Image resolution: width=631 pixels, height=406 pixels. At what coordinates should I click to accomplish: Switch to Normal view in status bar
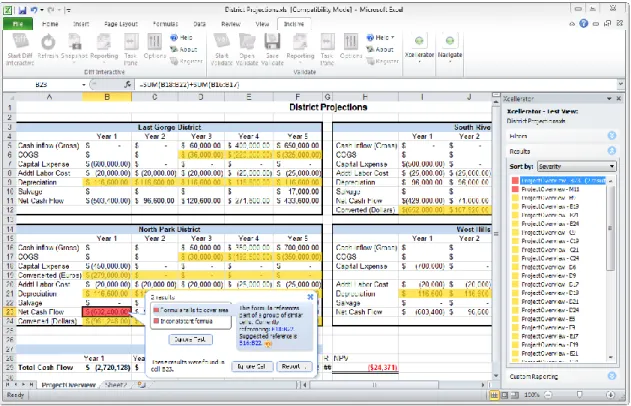coord(494,395)
